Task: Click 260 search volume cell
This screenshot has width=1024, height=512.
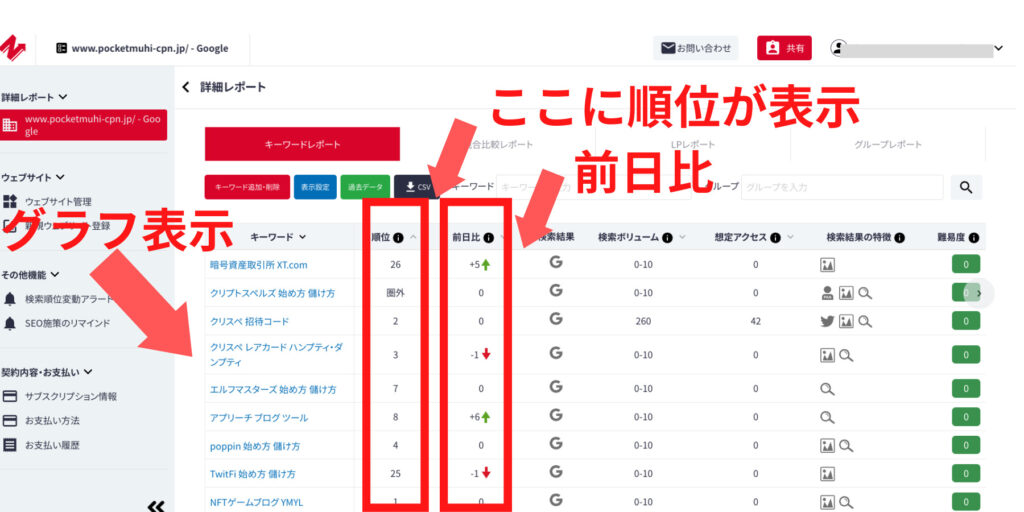Action: pos(643,321)
